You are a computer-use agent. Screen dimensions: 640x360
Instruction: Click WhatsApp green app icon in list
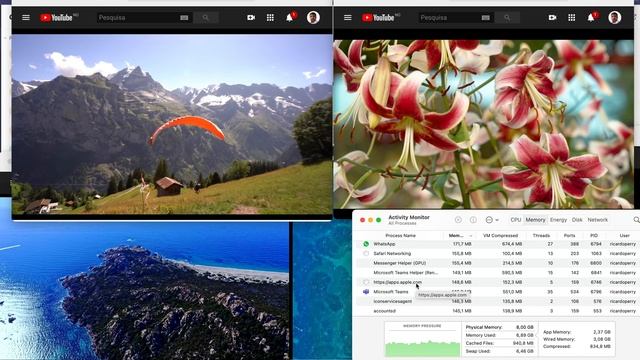pos(366,244)
